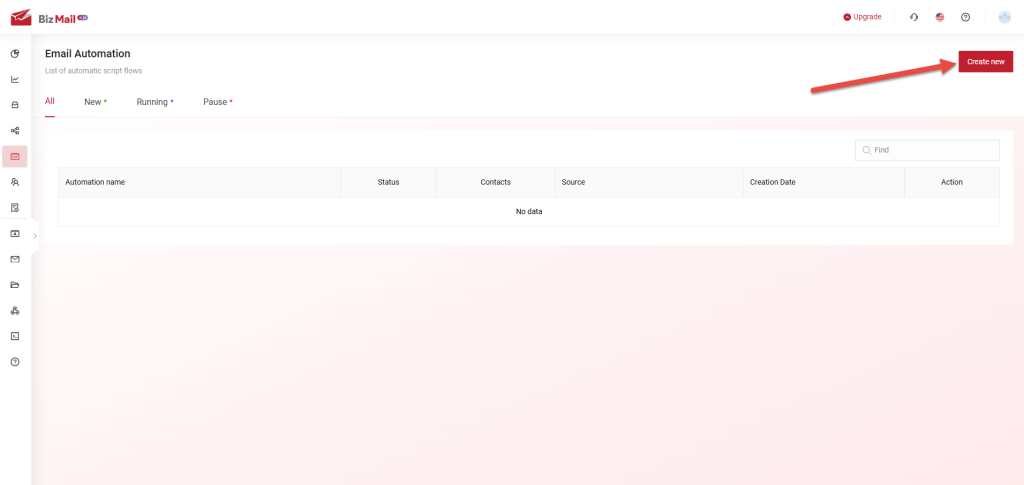Viewport: 1024px width, 485px height.
Task: Open the contacts people sidebar icon
Action: [15, 182]
